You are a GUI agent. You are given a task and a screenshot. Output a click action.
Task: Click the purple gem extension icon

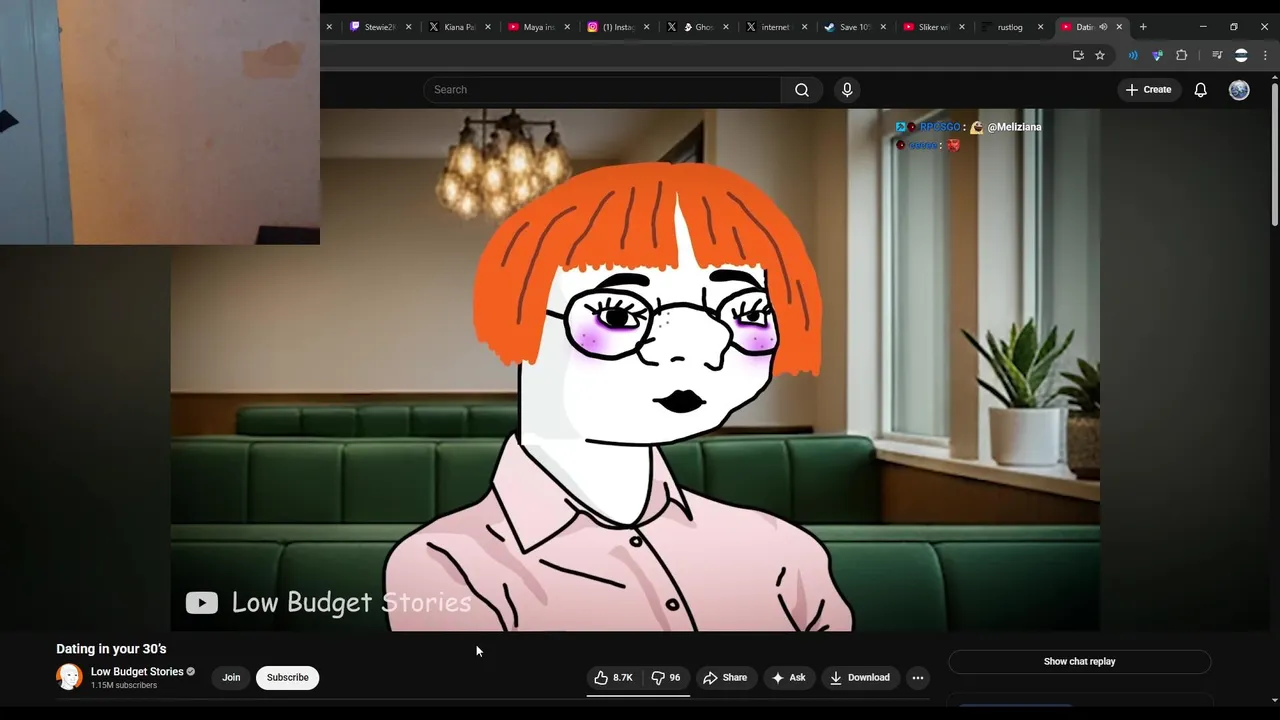[x=1157, y=55]
